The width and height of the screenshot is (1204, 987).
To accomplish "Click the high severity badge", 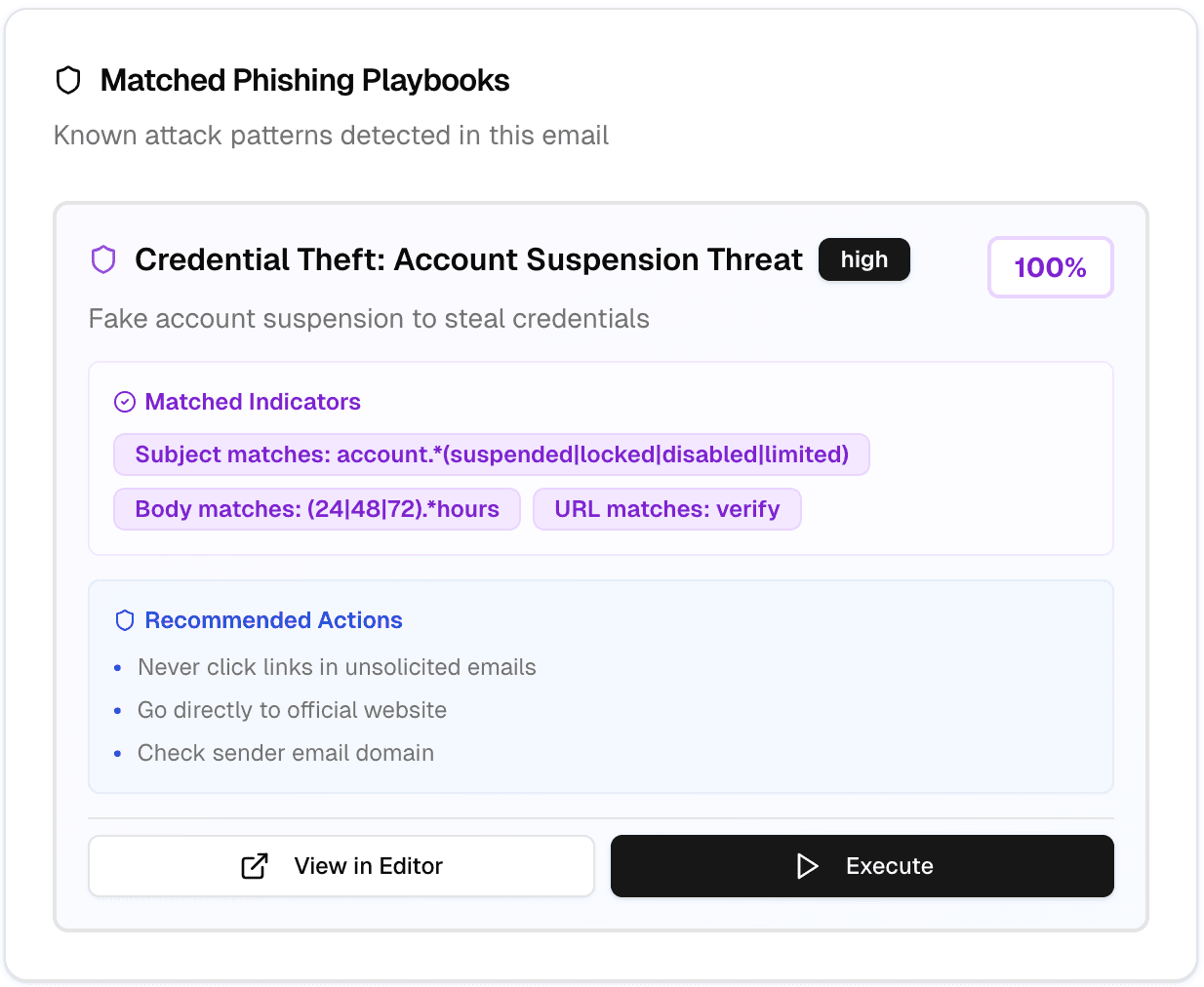I will [x=863, y=259].
